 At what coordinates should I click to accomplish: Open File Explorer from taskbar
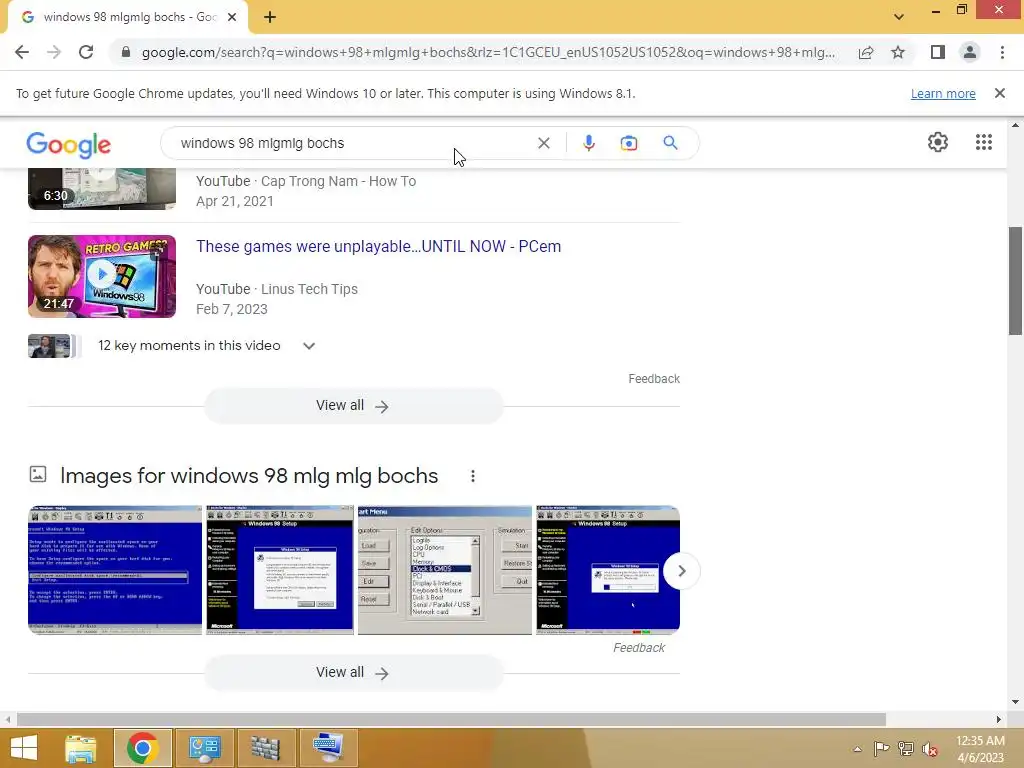coord(80,748)
